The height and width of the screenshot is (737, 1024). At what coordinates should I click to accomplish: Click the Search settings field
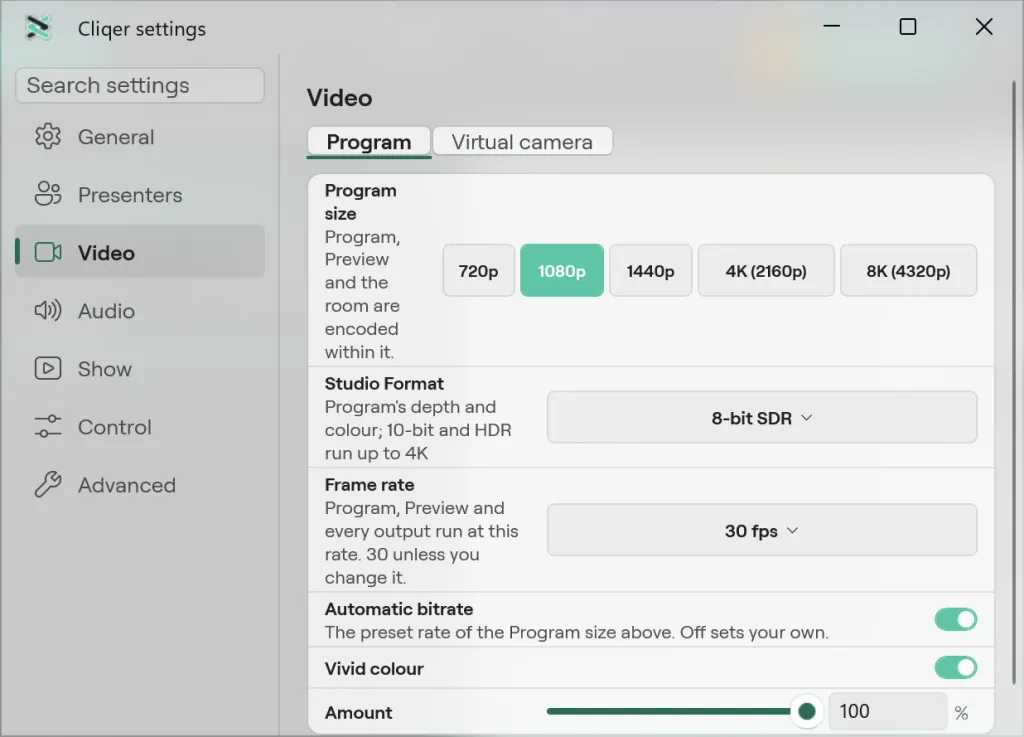pyautogui.click(x=140, y=86)
